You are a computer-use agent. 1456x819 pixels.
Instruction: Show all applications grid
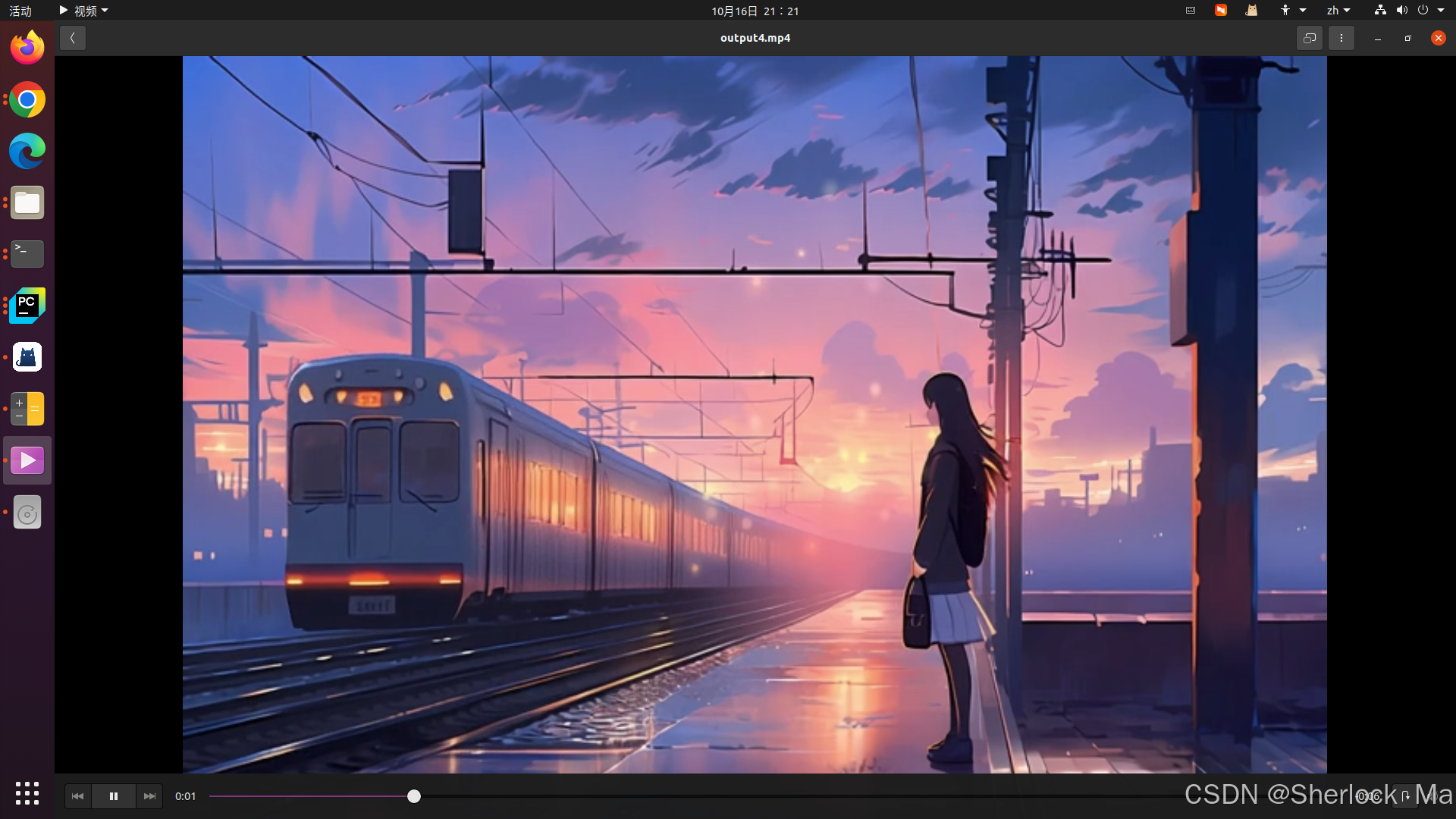pyautogui.click(x=27, y=793)
